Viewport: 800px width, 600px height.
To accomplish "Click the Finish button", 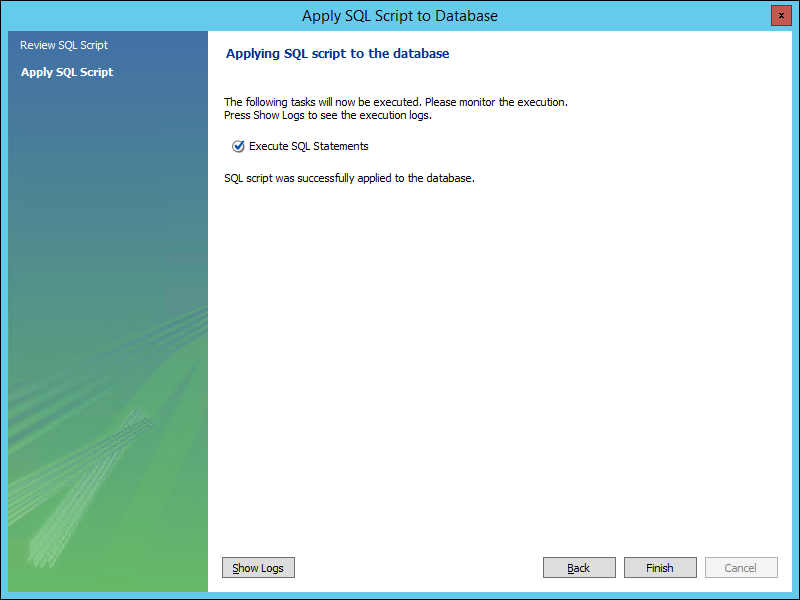I will pyautogui.click(x=660, y=568).
